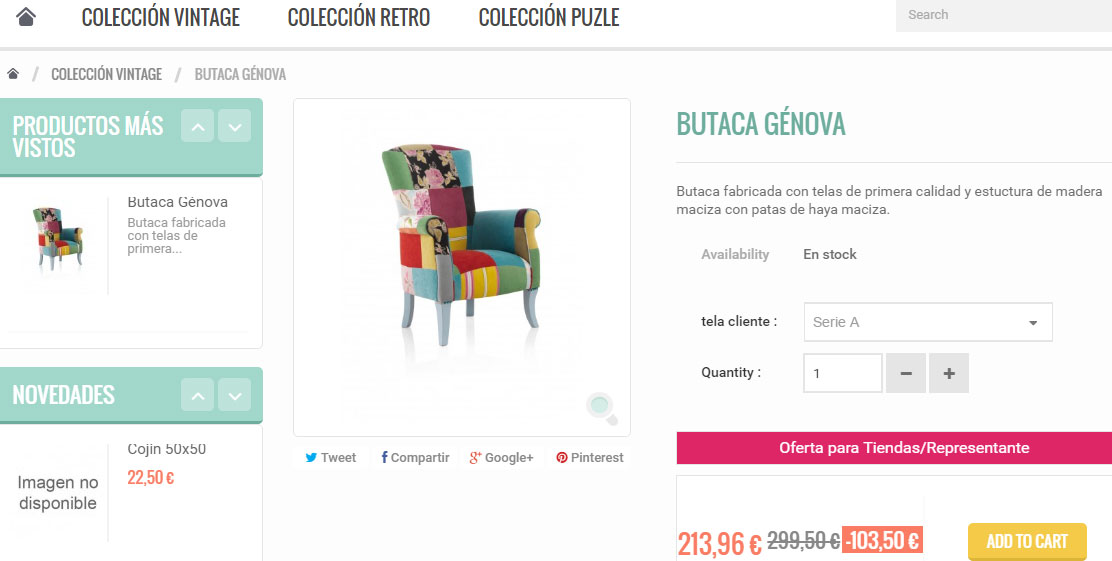
Task: Open the Colección Vintage menu
Action: click(161, 17)
